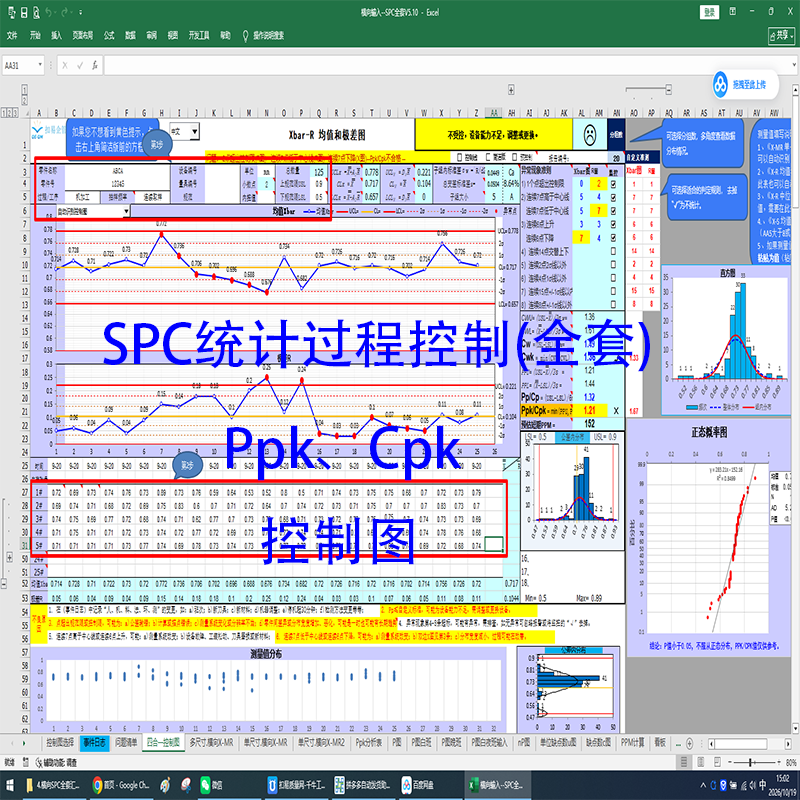
Task: Click the 登录 sign-in button
Action: [x=709, y=12]
